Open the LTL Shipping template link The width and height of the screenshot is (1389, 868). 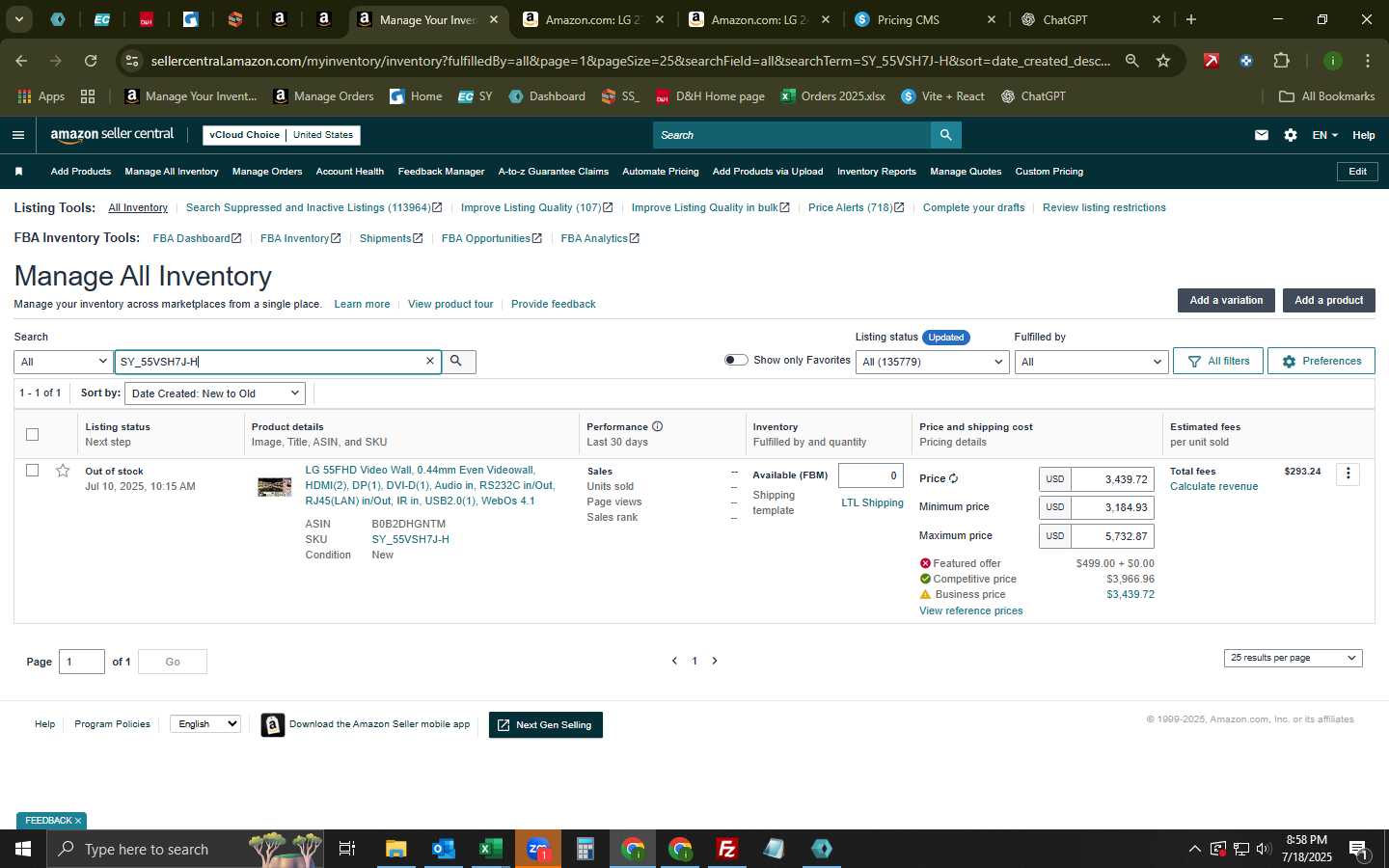tap(872, 502)
